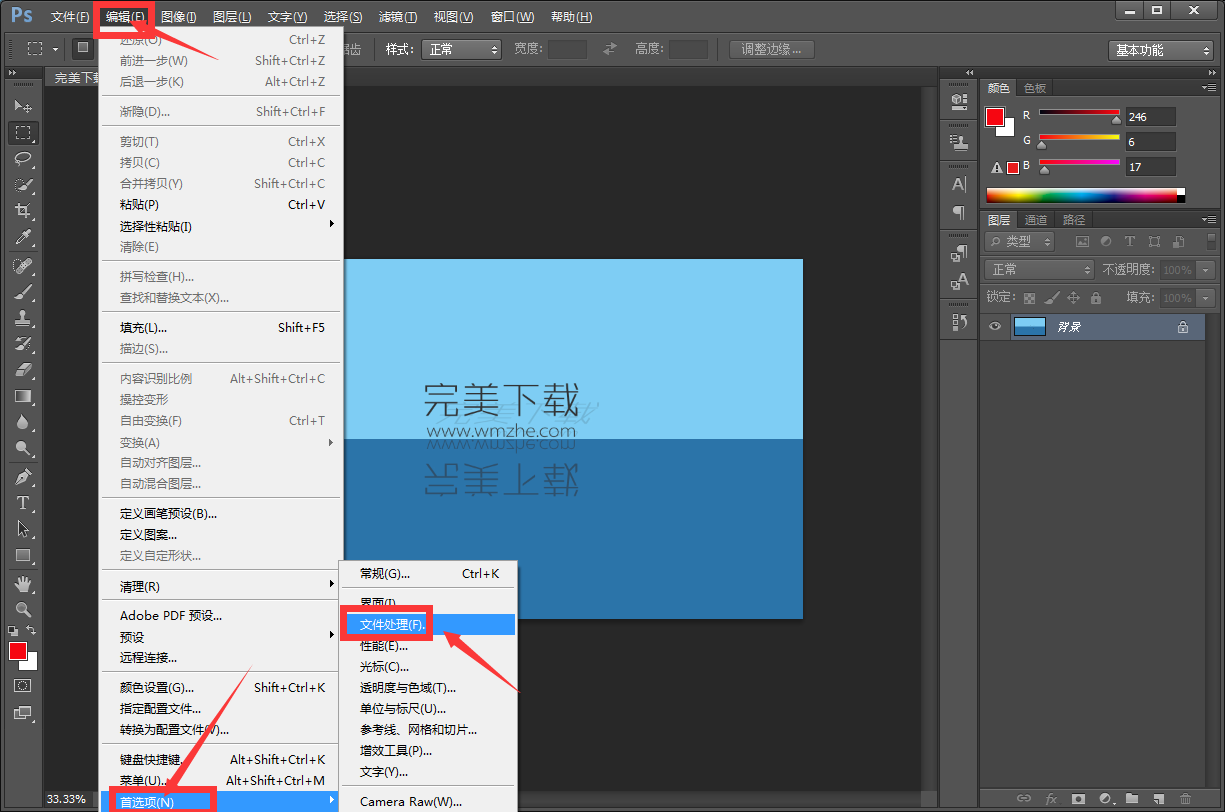Select the Crop tool
1225x812 pixels.
[23, 211]
